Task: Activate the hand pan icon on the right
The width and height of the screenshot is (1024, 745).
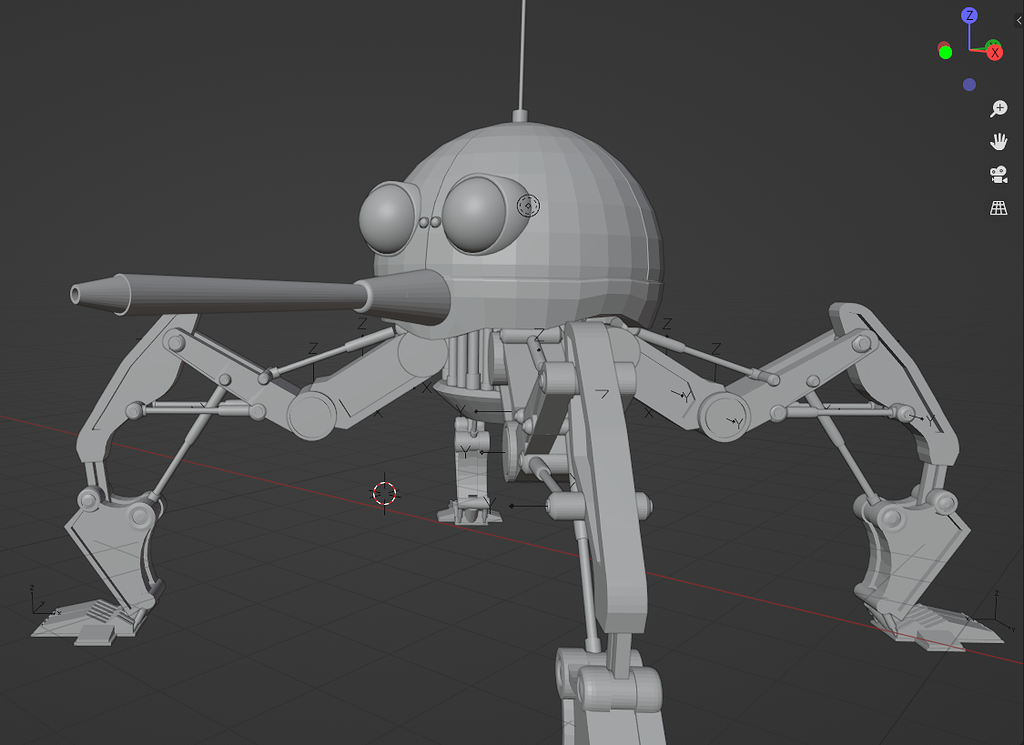Action: pos(999,142)
